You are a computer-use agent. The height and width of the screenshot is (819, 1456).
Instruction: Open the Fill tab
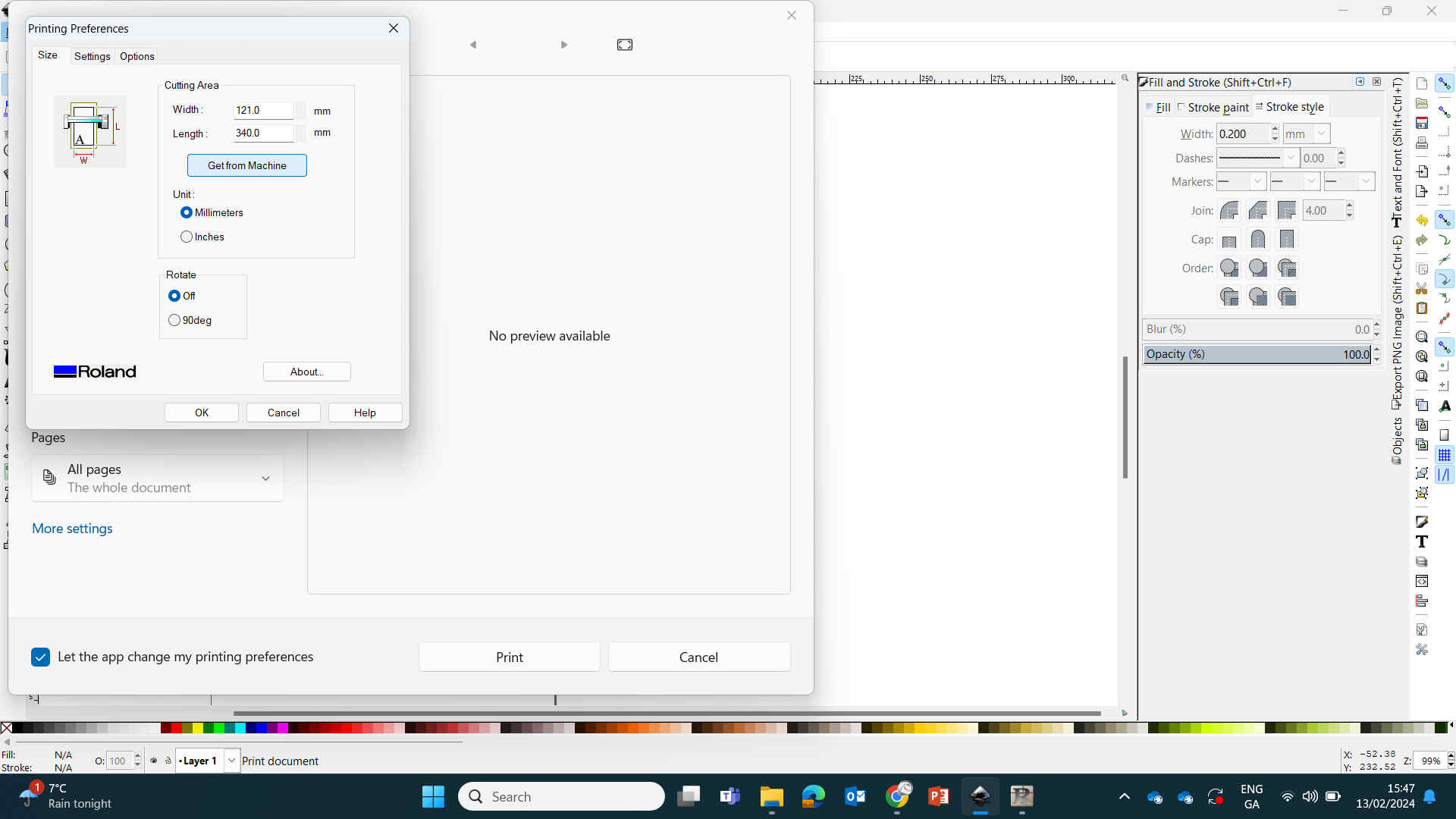(x=1159, y=108)
